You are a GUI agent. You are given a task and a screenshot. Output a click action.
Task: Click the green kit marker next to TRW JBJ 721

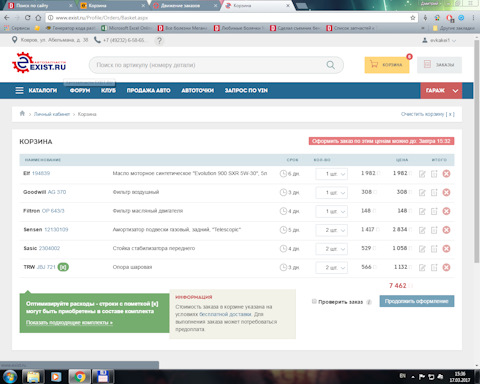tap(63, 267)
